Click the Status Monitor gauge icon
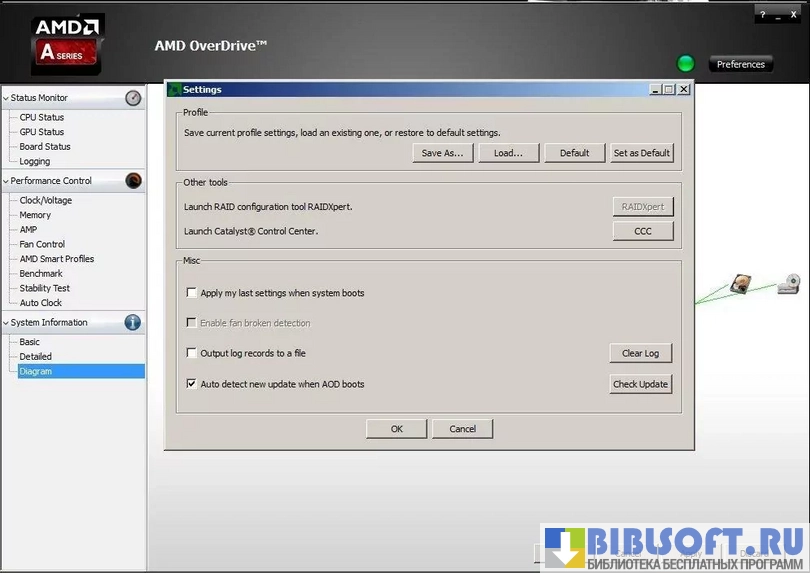 [x=133, y=98]
